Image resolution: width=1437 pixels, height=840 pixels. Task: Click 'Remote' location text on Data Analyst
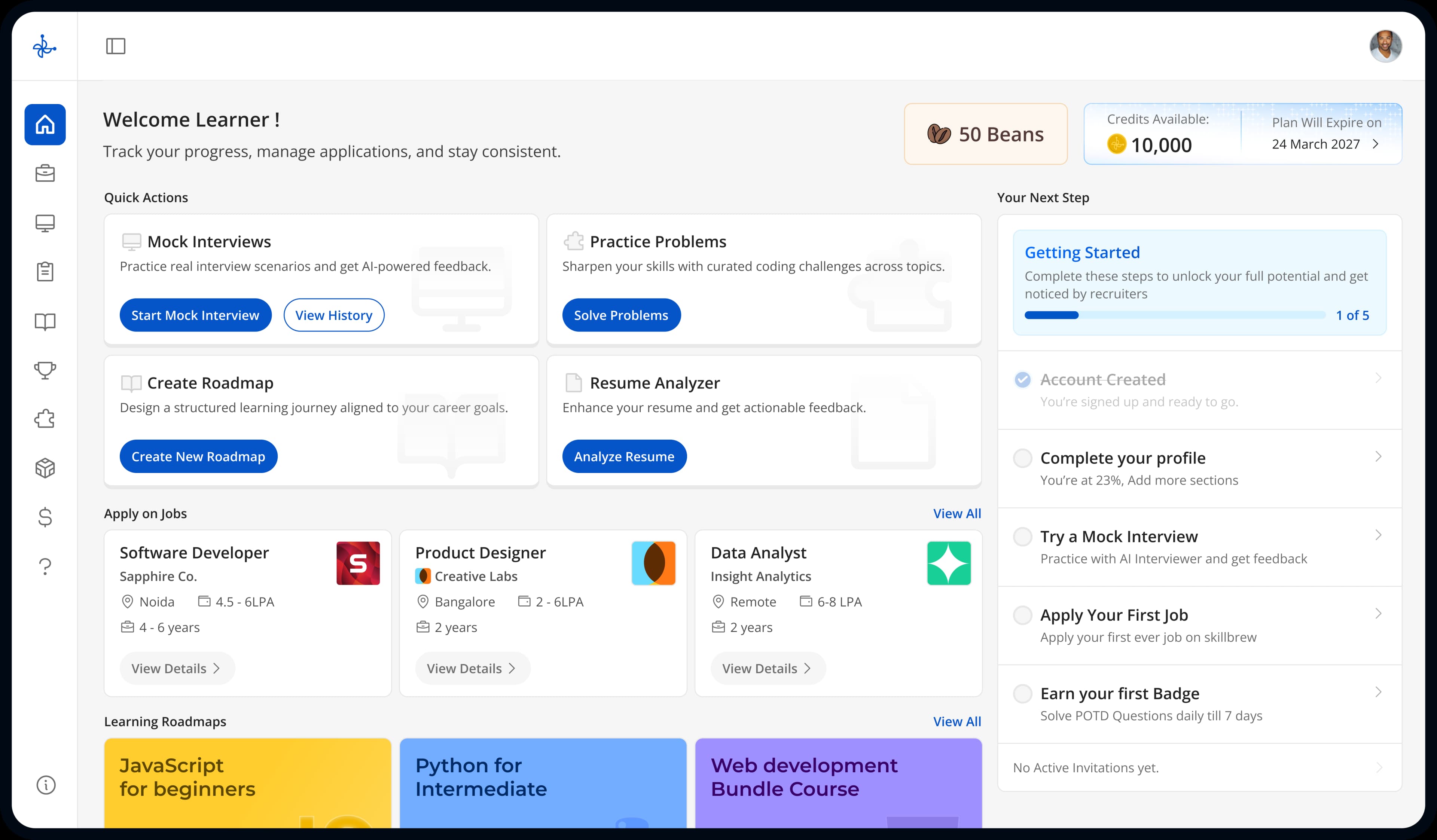(x=753, y=602)
